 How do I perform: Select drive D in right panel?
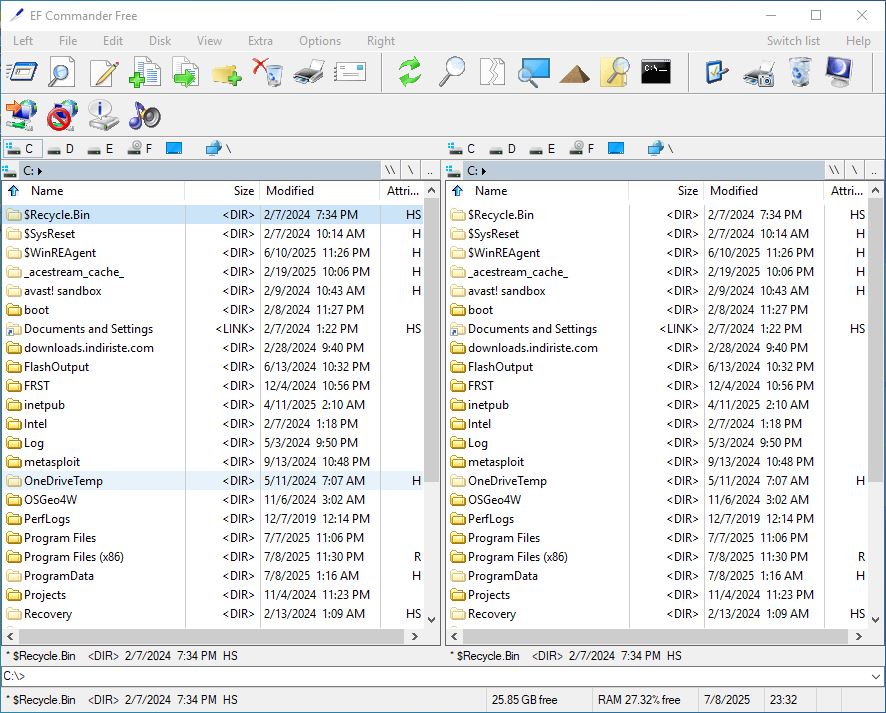[x=503, y=149]
